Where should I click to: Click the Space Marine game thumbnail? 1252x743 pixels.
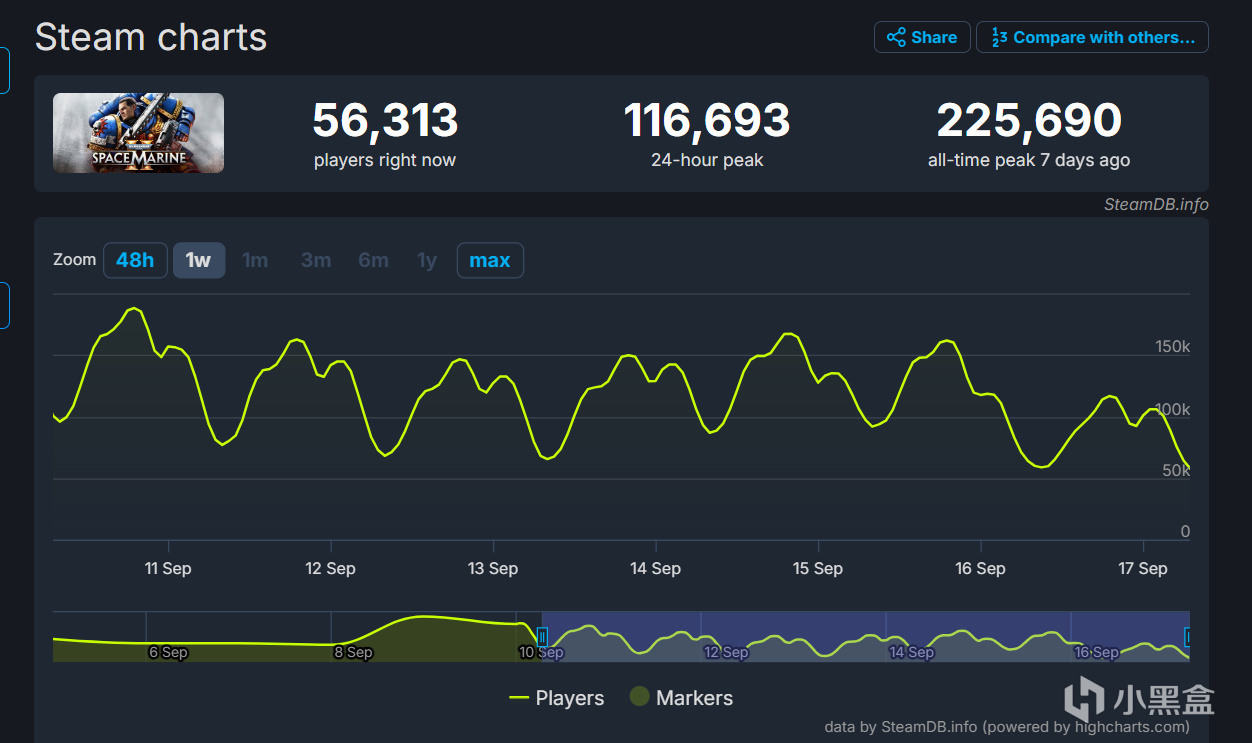(x=138, y=133)
